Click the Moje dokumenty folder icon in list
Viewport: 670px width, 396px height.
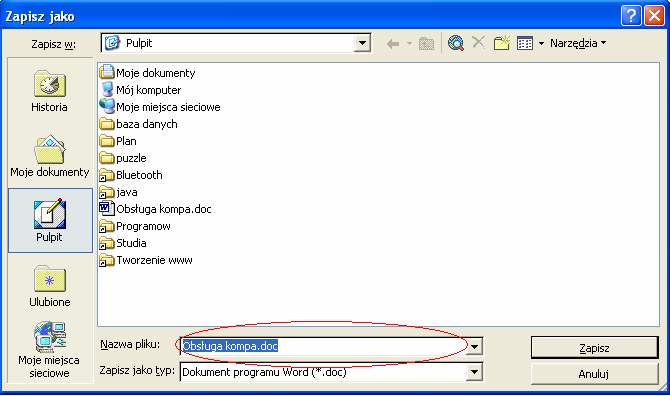pos(107,72)
